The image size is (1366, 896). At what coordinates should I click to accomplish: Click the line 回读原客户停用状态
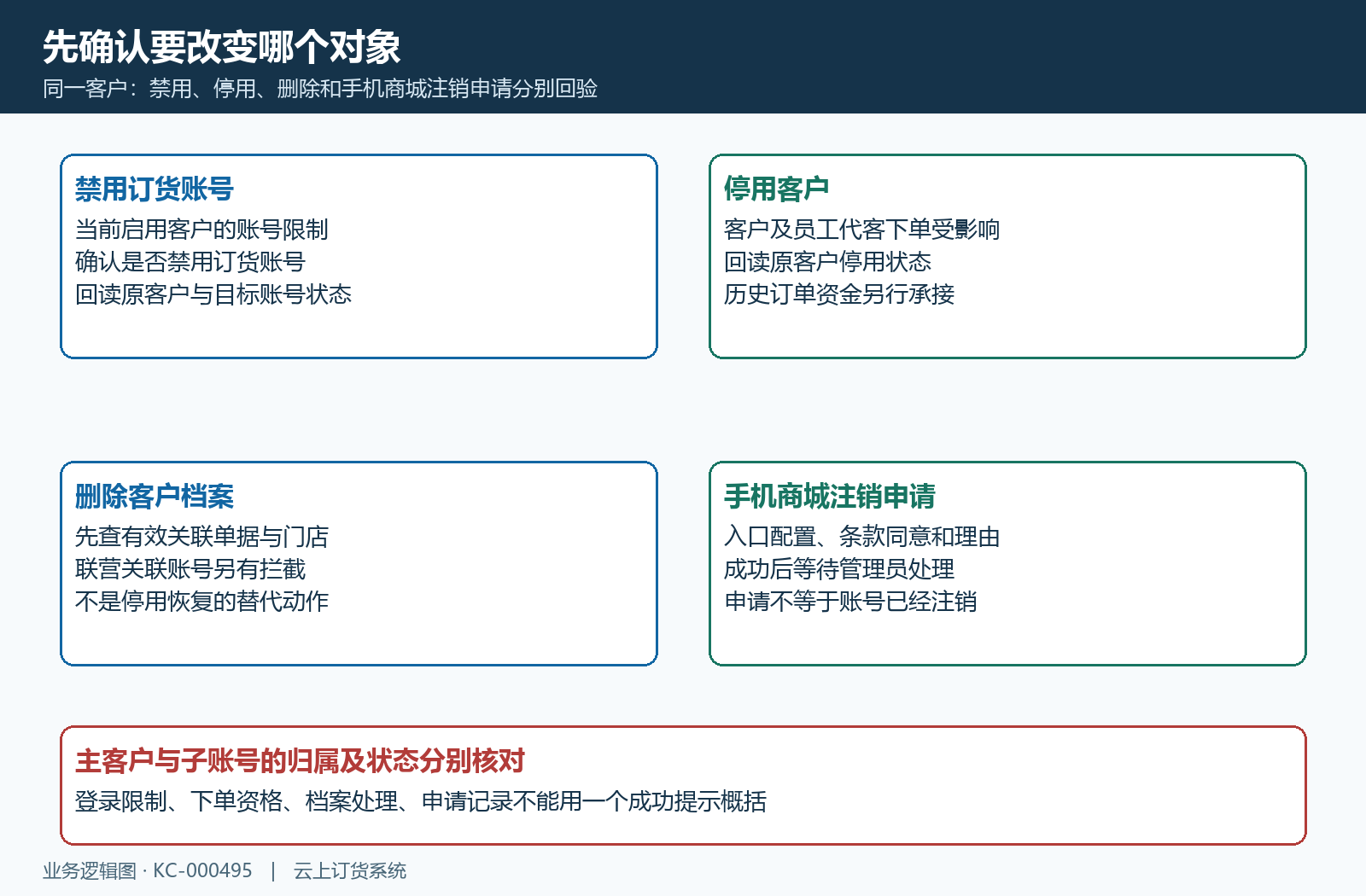(x=827, y=262)
